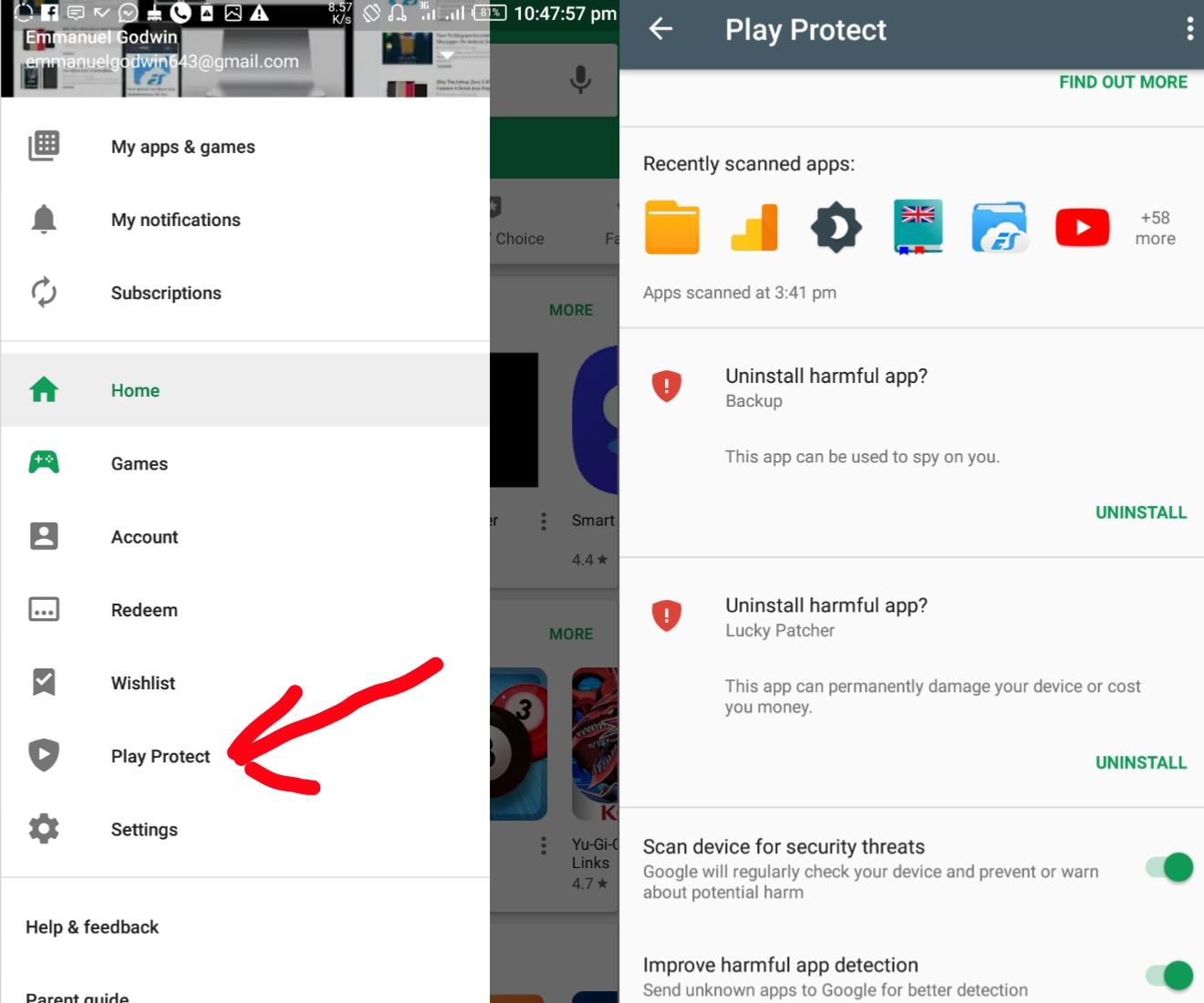
Task: Open My apps & games menu item
Action: (245, 147)
